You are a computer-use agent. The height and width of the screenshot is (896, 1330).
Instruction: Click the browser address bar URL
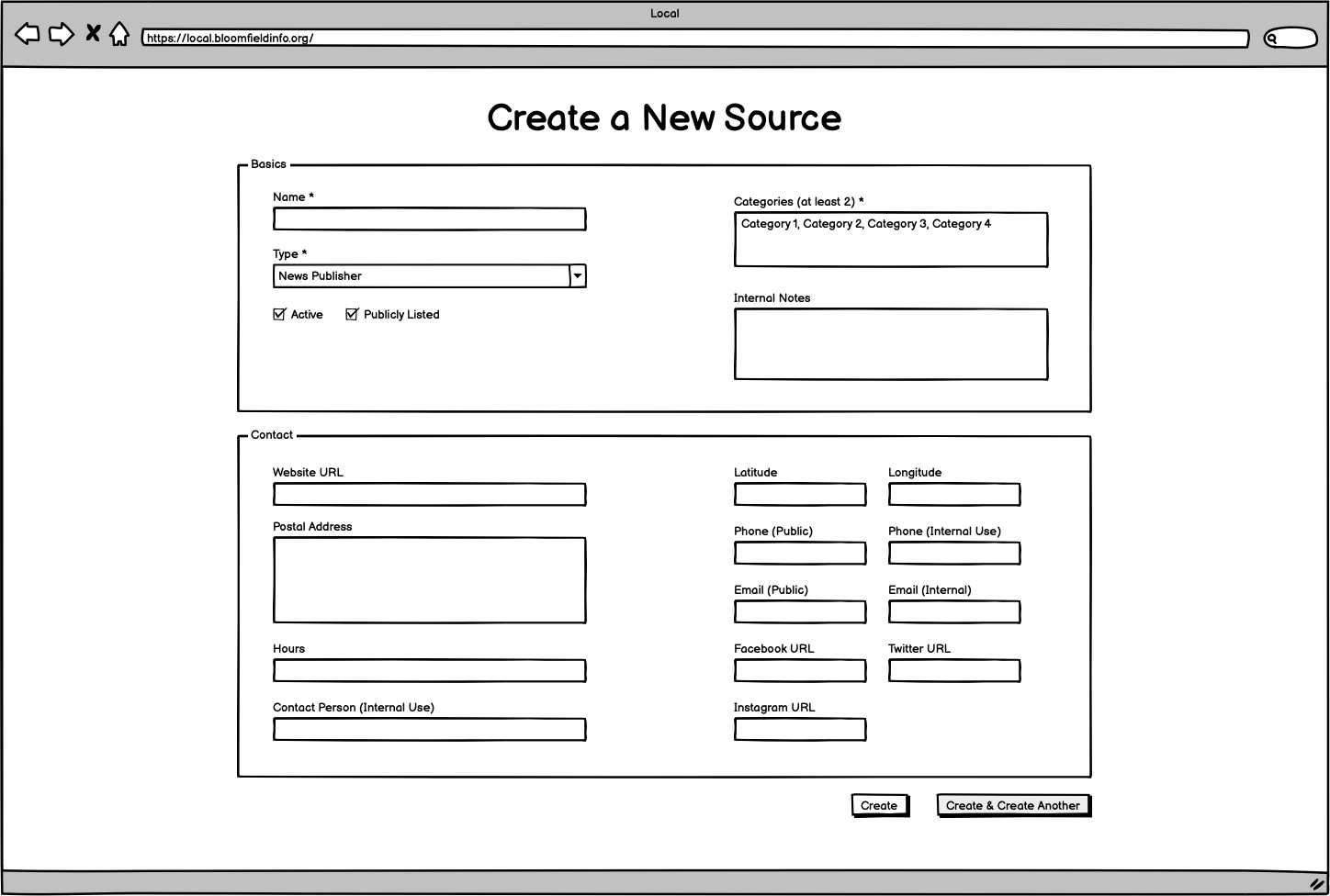pos(694,39)
